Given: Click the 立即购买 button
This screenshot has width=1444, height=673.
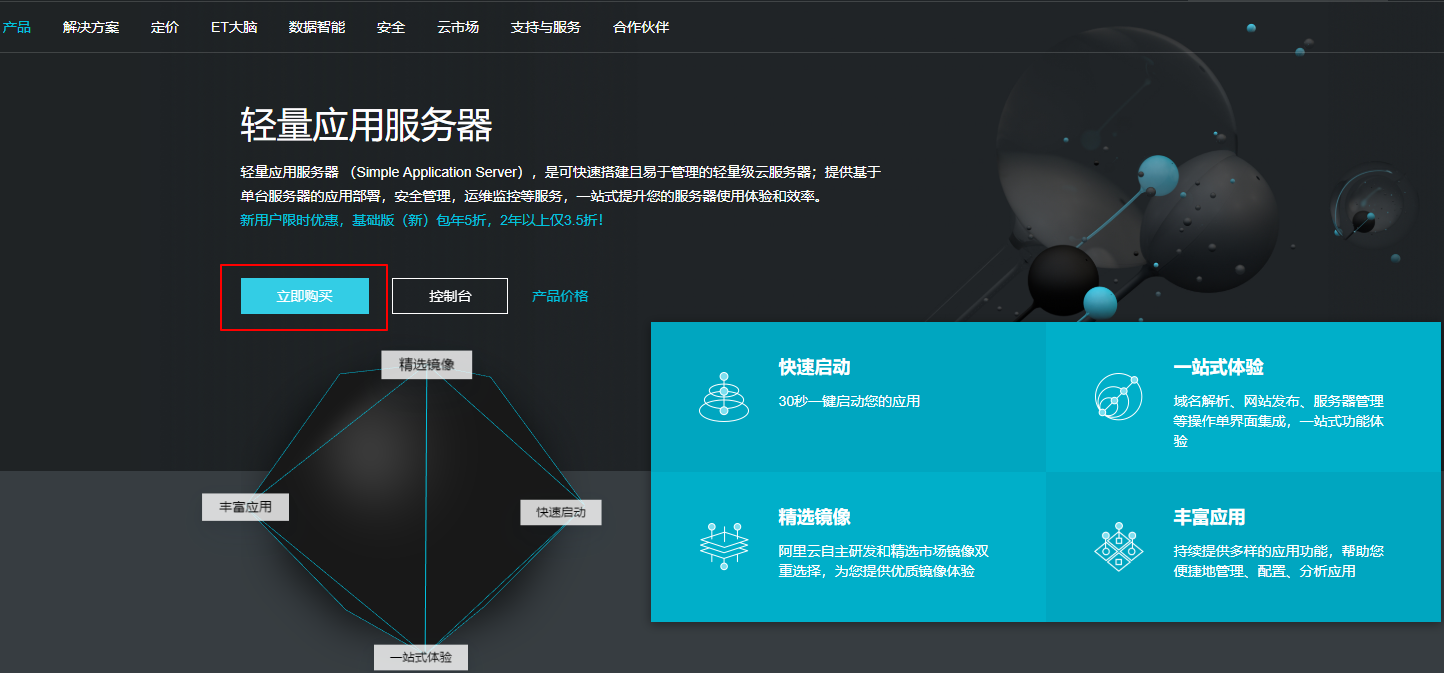Looking at the screenshot, I should (305, 296).
